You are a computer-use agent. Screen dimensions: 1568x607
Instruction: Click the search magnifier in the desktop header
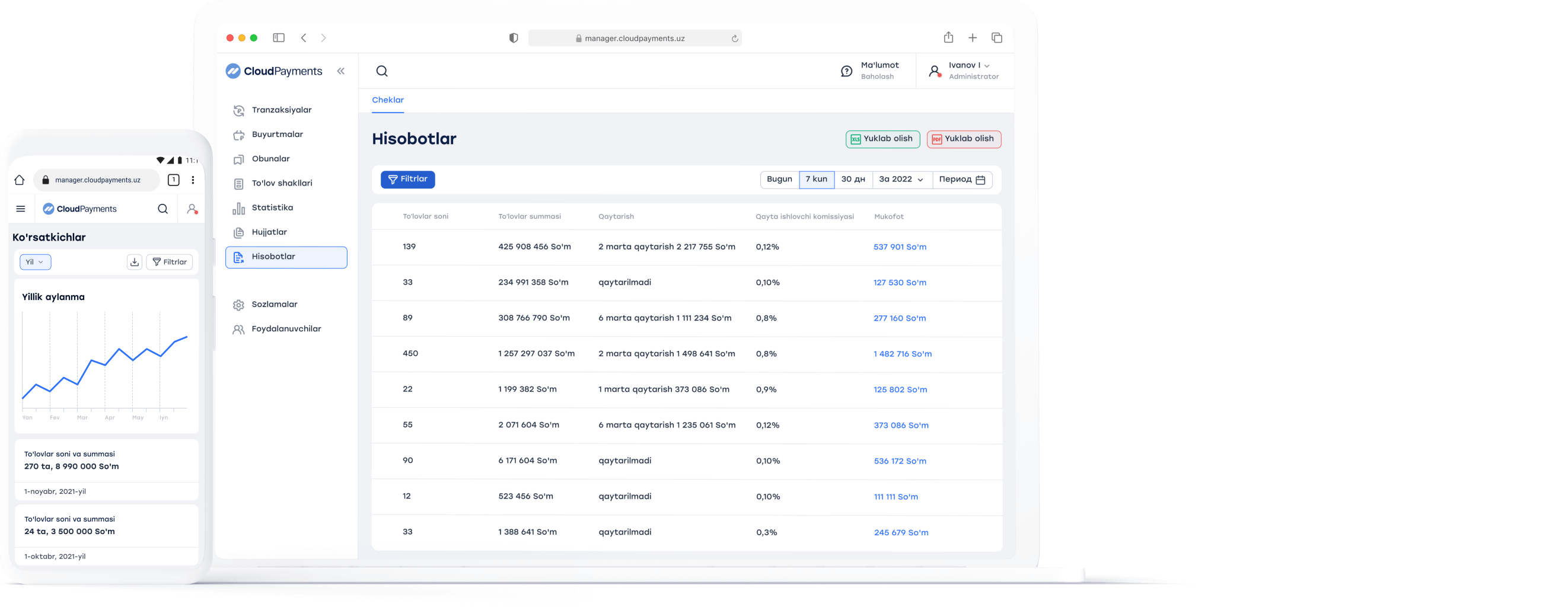[382, 71]
